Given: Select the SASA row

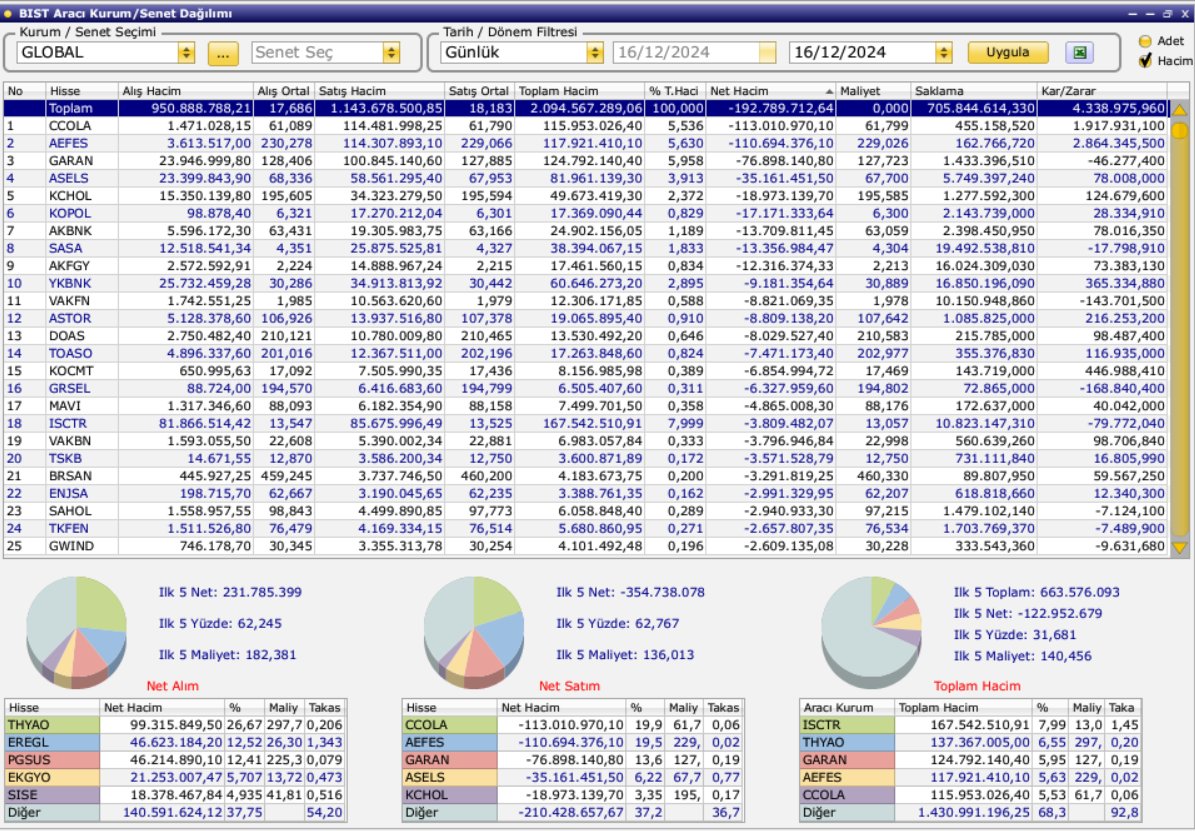Looking at the screenshot, I should pyautogui.click(x=585, y=249).
